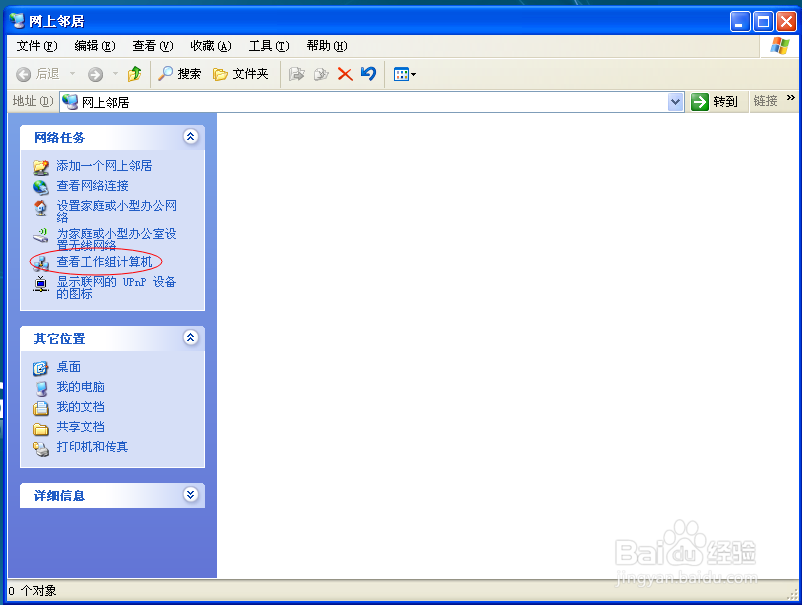
Task: Click the network icon in address bar
Action: [x=70, y=102]
